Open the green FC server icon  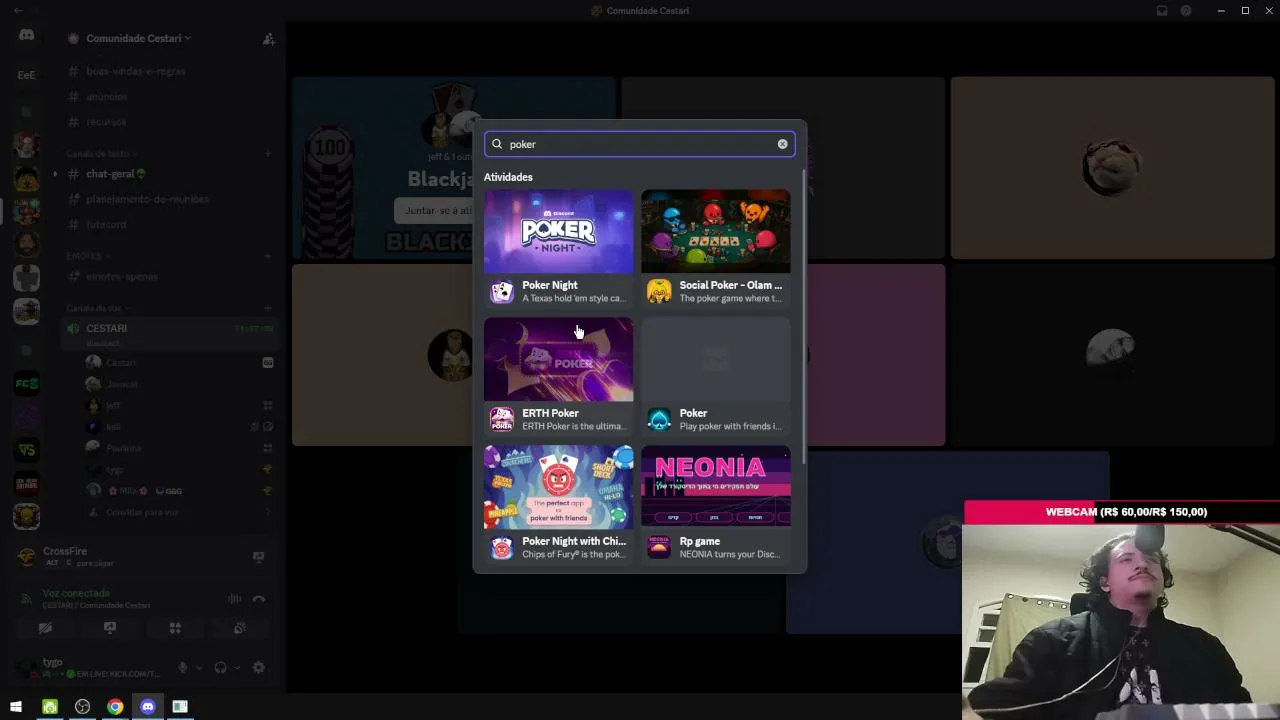pos(27,383)
